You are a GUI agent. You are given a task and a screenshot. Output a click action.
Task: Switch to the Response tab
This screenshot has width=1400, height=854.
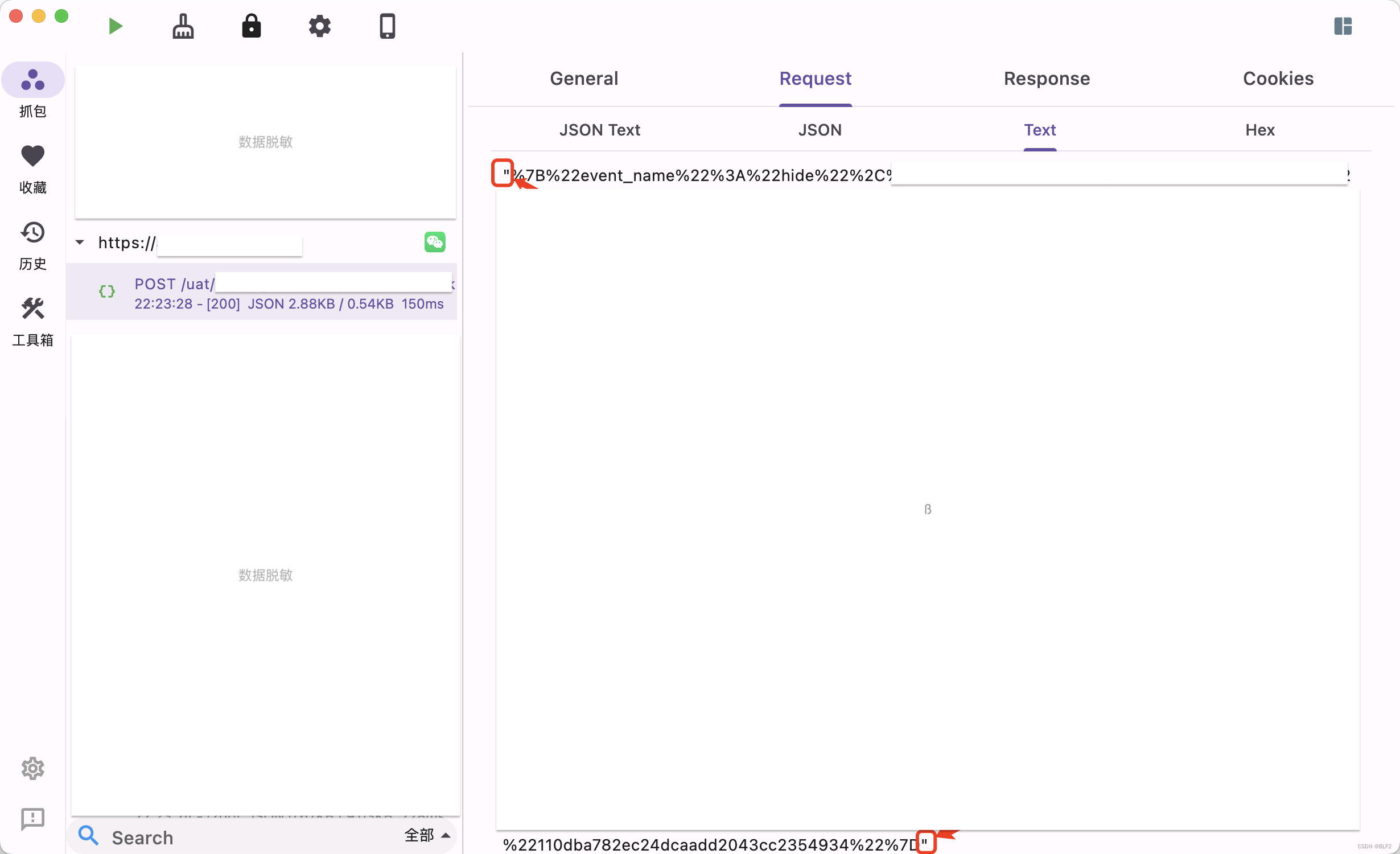1047,79
